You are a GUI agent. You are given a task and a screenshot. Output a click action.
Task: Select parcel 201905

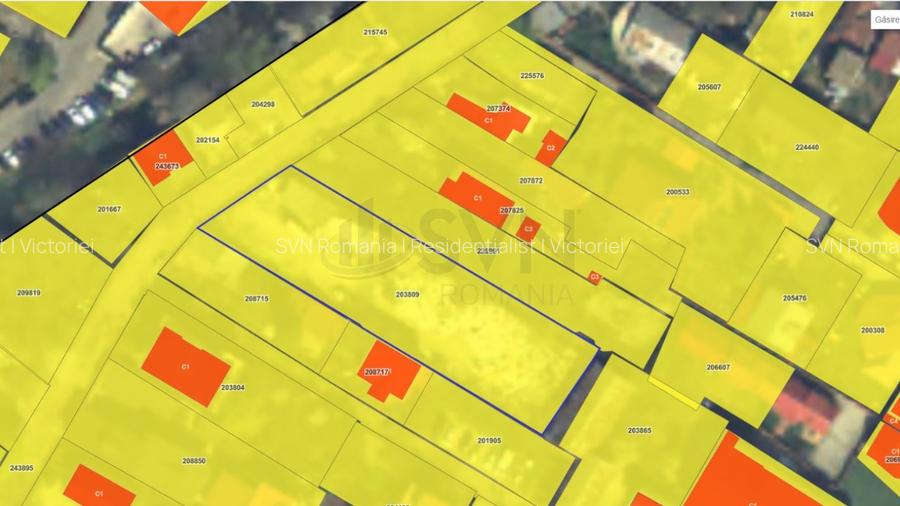tap(489, 440)
